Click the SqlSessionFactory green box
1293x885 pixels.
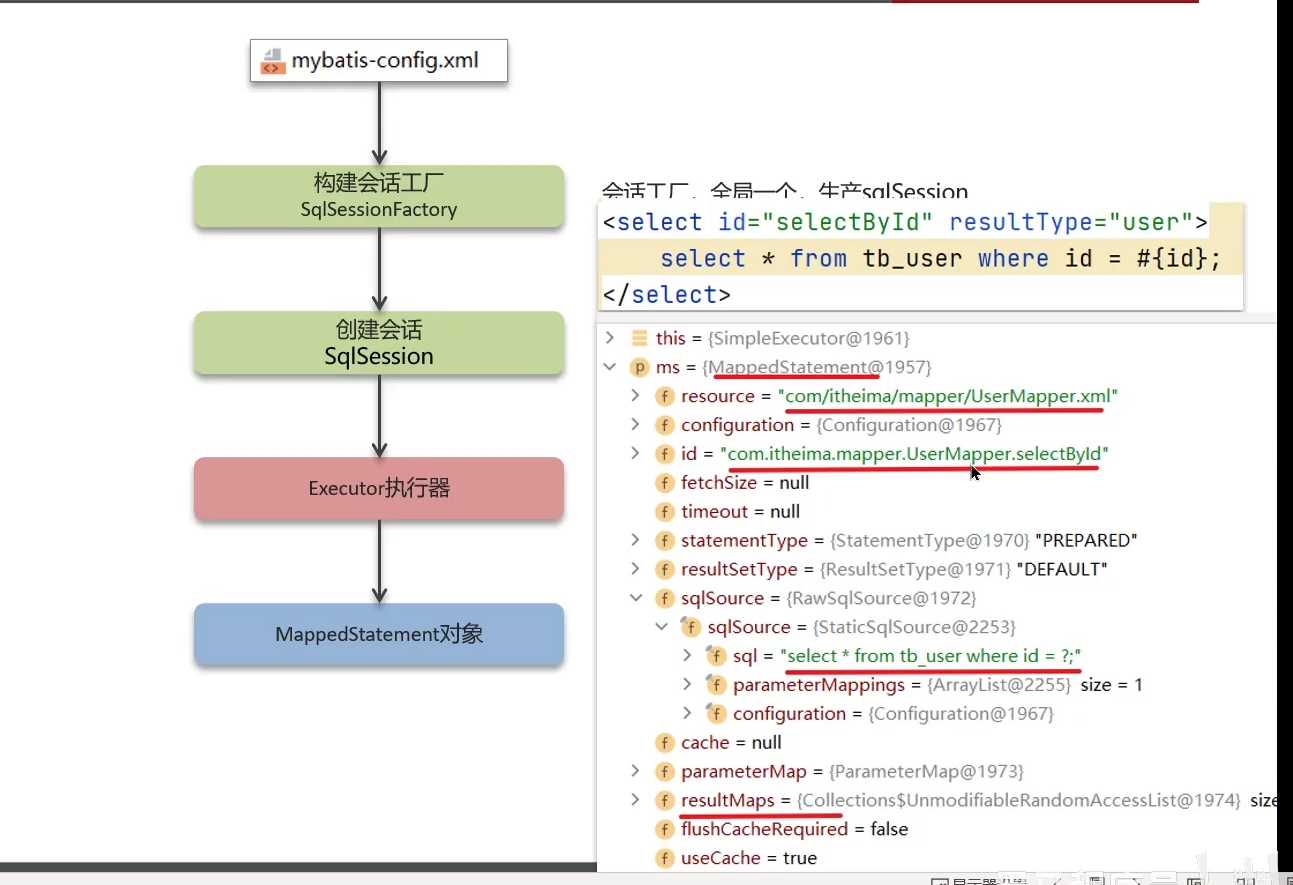[379, 196]
